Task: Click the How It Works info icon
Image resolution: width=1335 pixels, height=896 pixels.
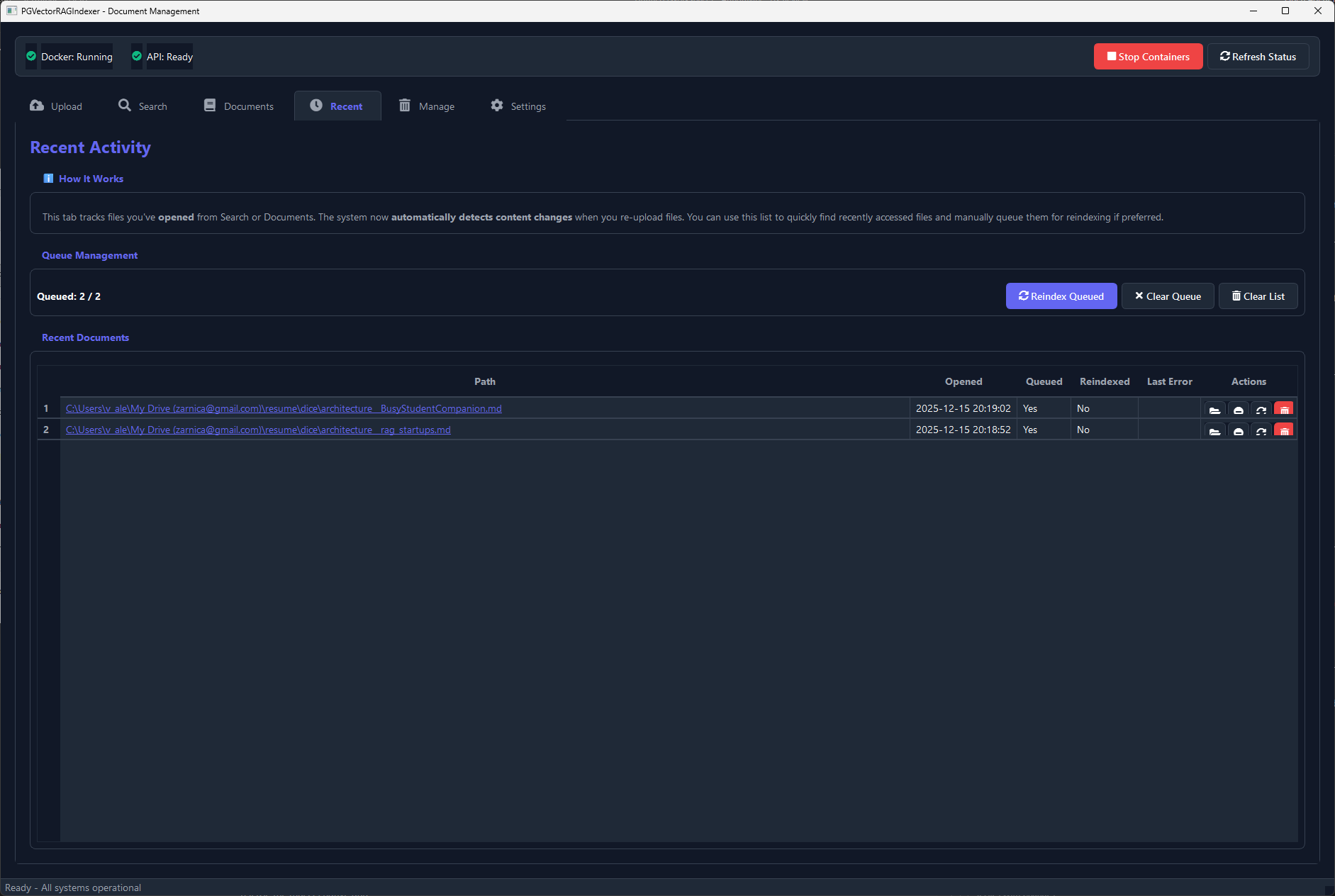Action: tap(48, 178)
